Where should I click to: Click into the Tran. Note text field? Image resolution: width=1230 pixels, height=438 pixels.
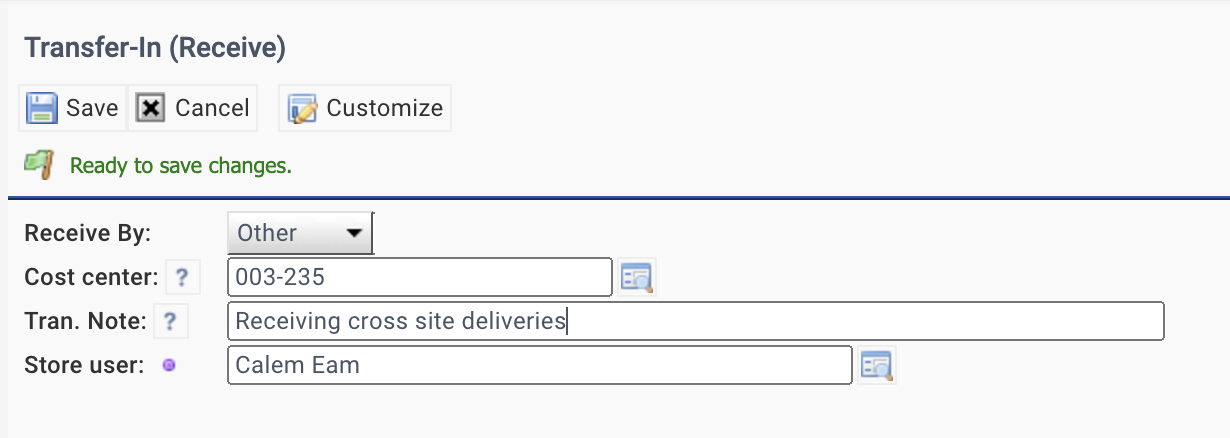[x=696, y=321]
